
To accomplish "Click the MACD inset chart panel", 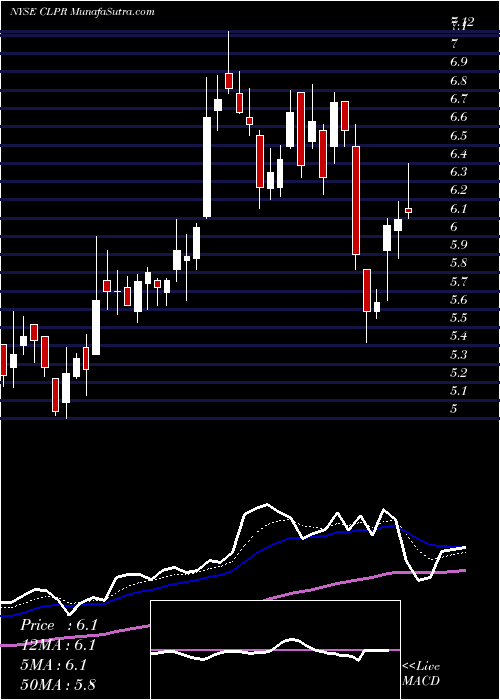I will pos(275,650).
